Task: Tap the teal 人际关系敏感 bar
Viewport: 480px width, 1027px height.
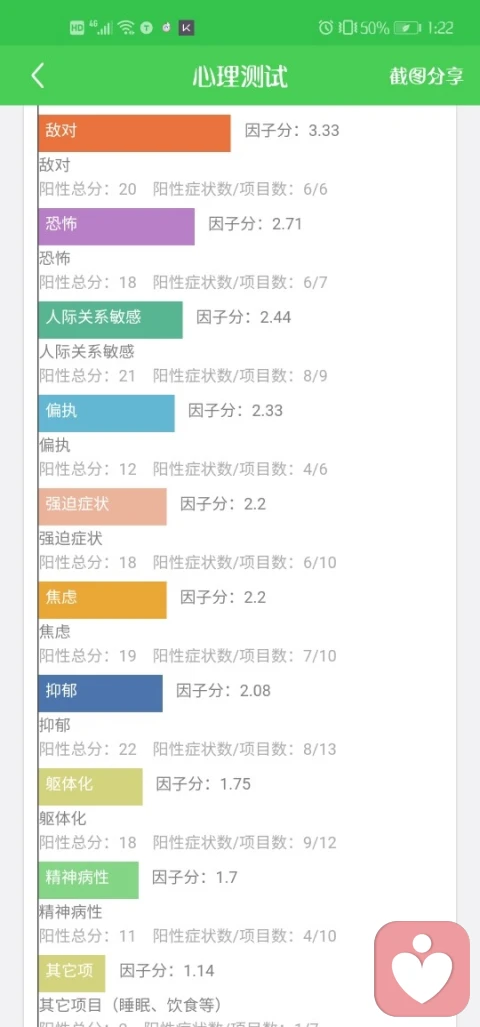Action: click(x=110, y=320)
